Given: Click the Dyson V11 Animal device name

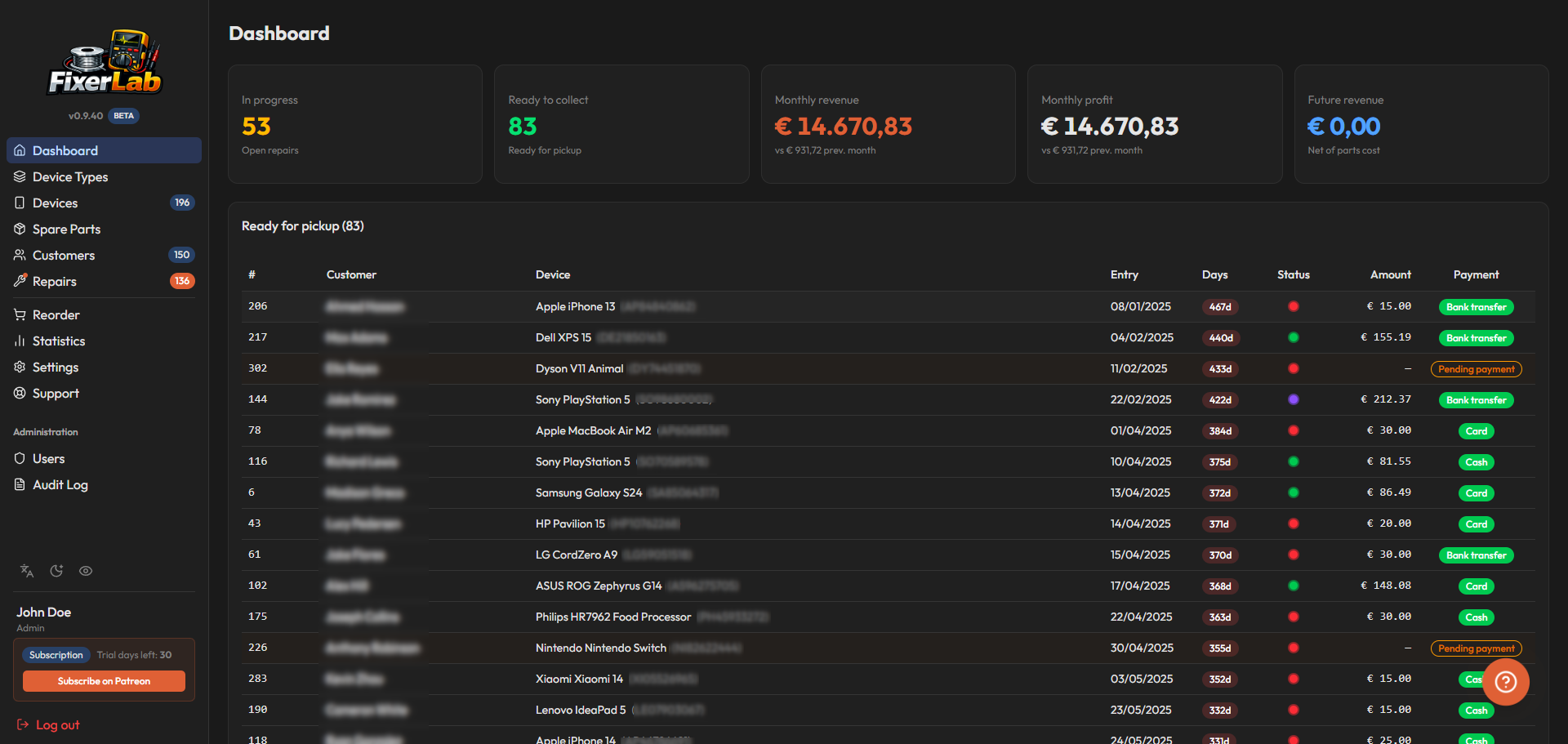Looking at the screenshot, I should [x=580, y=368].
